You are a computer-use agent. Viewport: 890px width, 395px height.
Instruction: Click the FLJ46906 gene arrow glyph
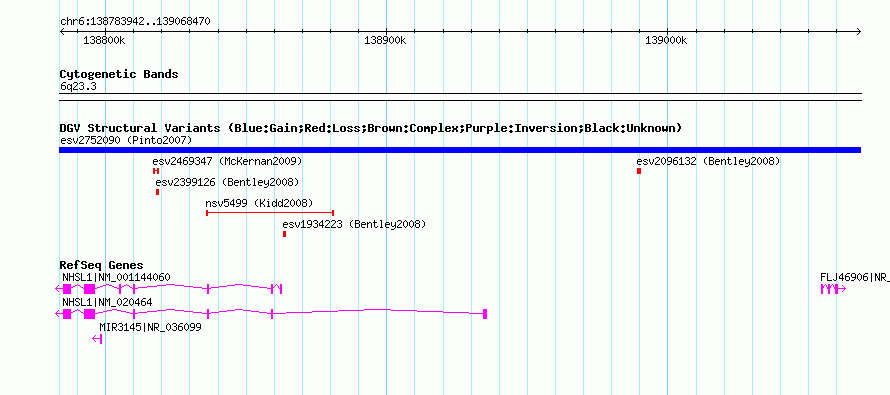[x=833, y=289]
